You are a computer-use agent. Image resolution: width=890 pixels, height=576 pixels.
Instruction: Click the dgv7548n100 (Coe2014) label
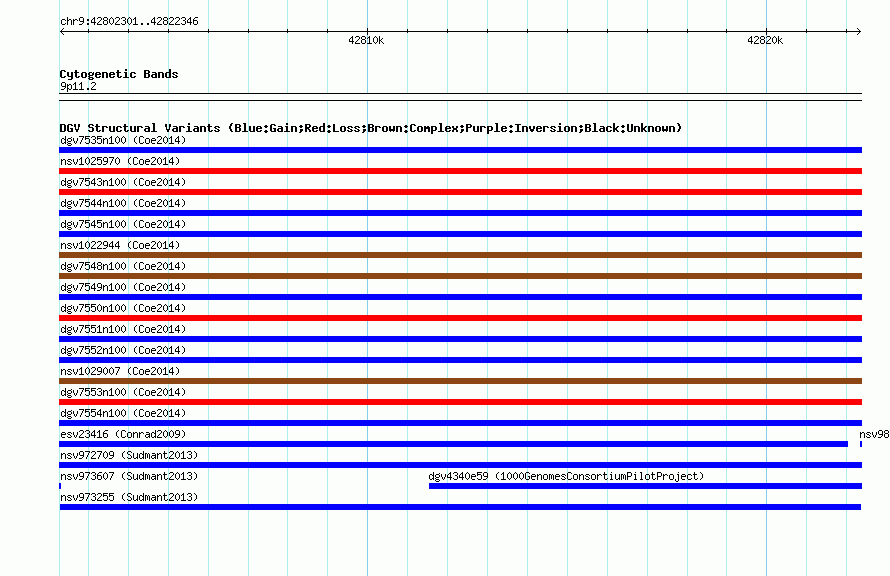pyautogui.click(x=123, y=266)
